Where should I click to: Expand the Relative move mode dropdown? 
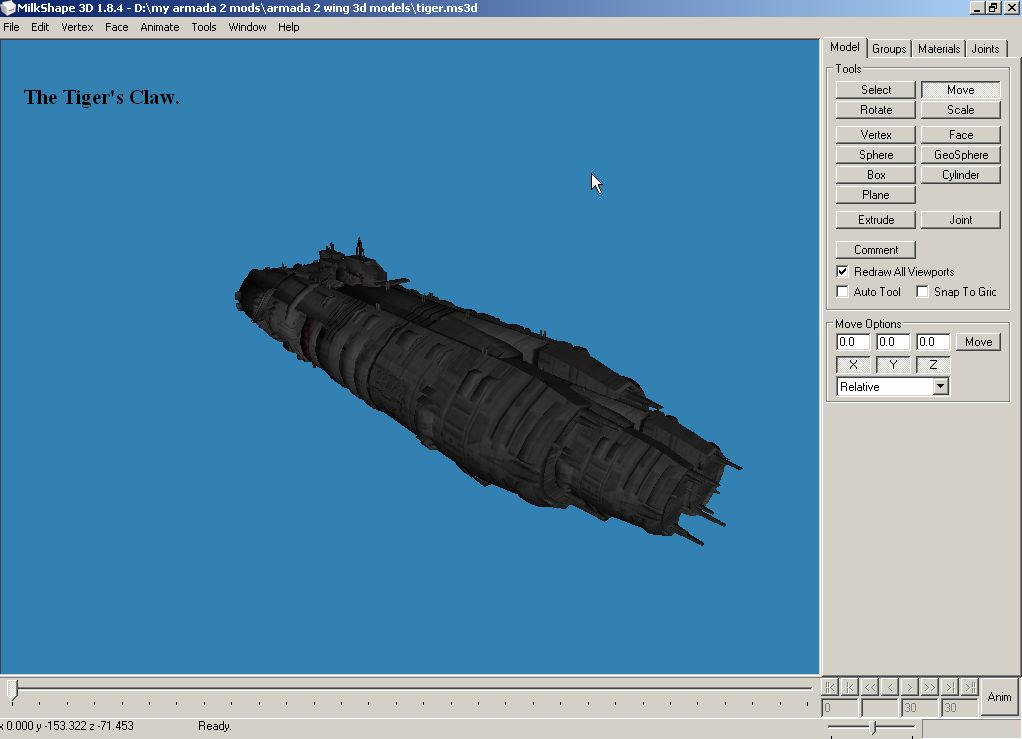tap(940, 387)
